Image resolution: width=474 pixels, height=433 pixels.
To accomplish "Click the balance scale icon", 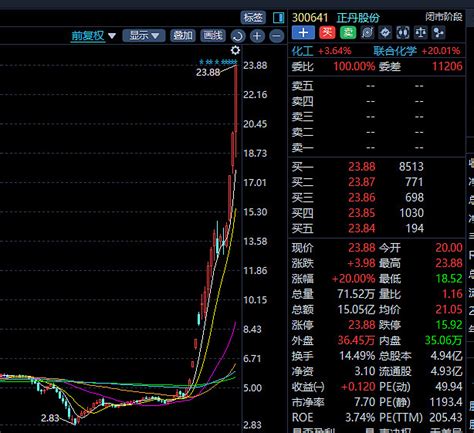I will 420,33.
